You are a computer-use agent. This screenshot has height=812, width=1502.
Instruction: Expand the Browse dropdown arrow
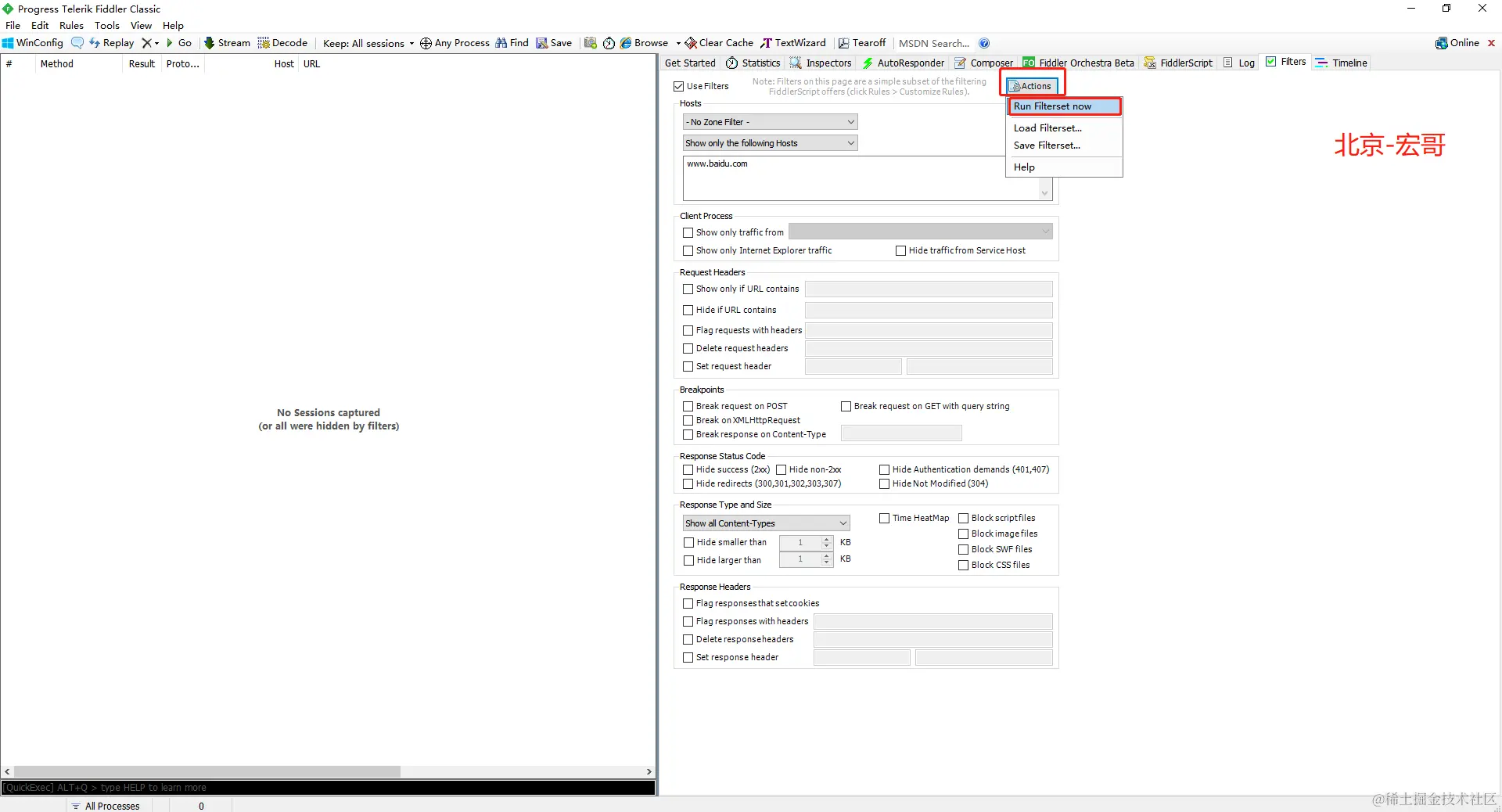pyautogui.click(x=678, y=43)
